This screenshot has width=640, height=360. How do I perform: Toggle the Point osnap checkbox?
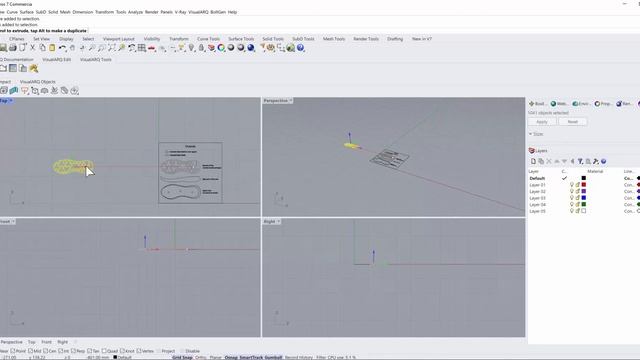[13, 351]
